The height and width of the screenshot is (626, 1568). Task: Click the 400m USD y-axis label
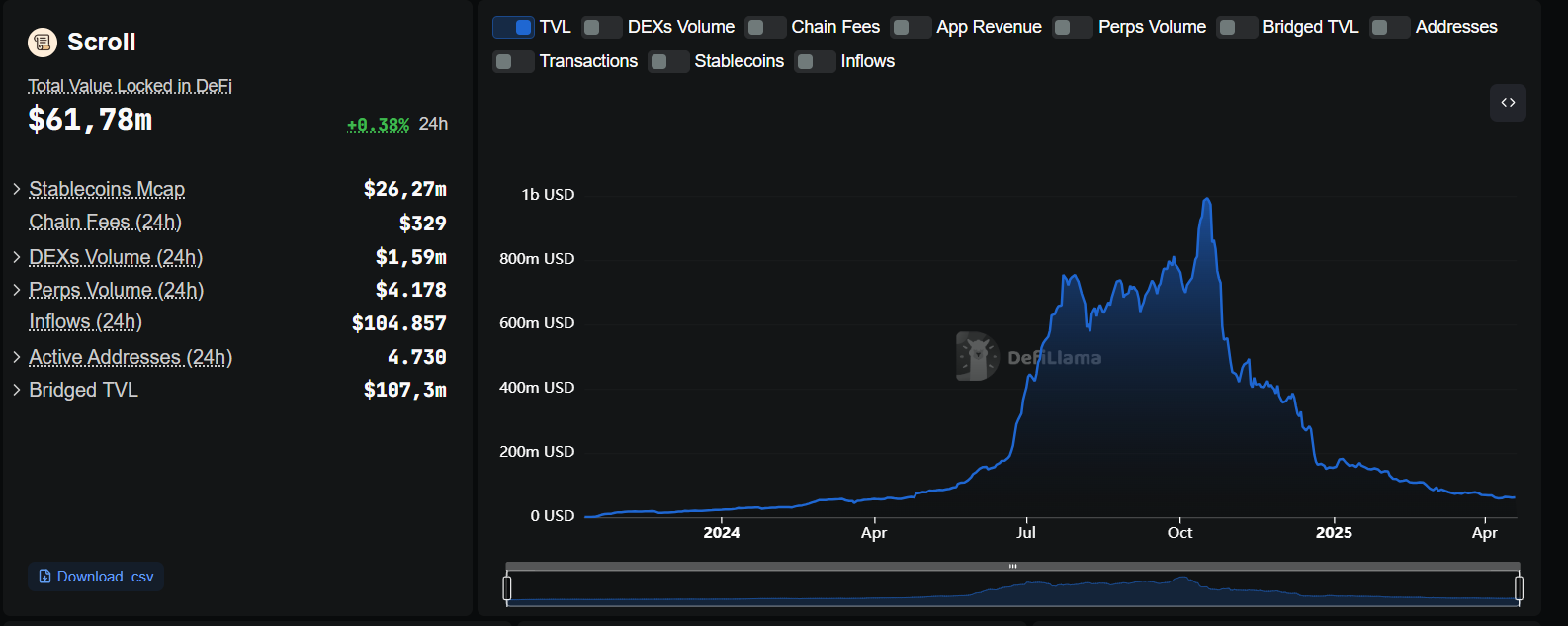[537, 387]
